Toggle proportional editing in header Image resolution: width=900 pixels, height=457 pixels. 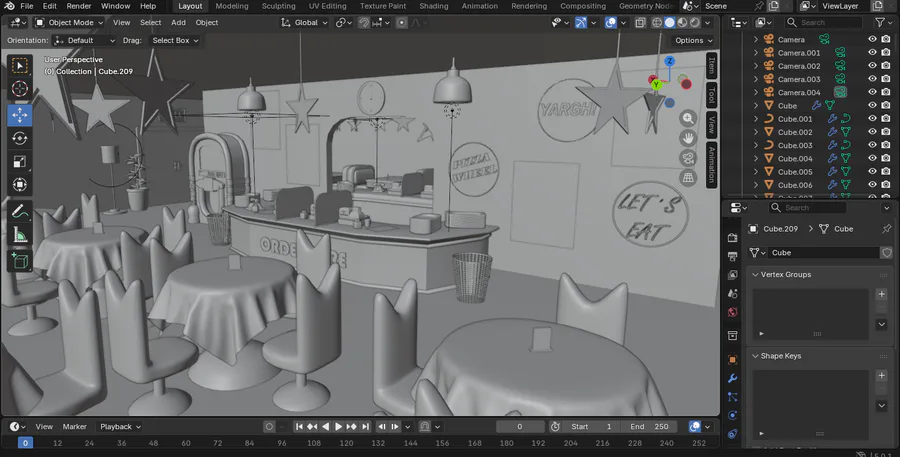click(402, 22)
